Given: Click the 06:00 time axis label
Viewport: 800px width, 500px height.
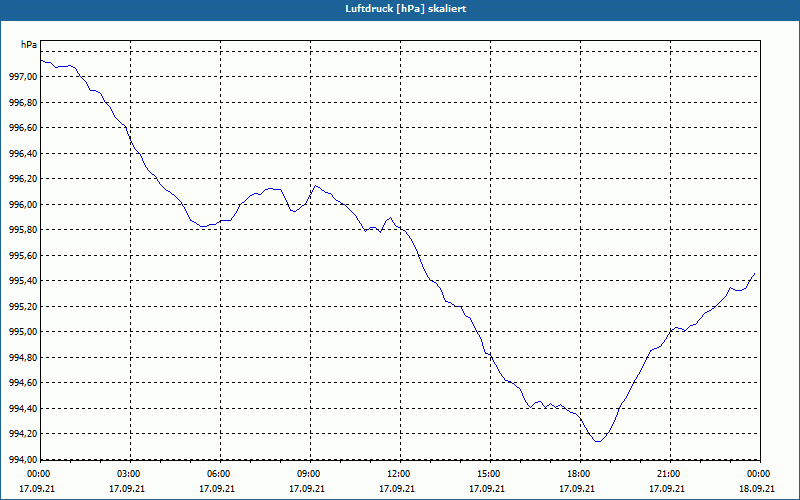Looking at the screenshot, I should click(217, 474).
